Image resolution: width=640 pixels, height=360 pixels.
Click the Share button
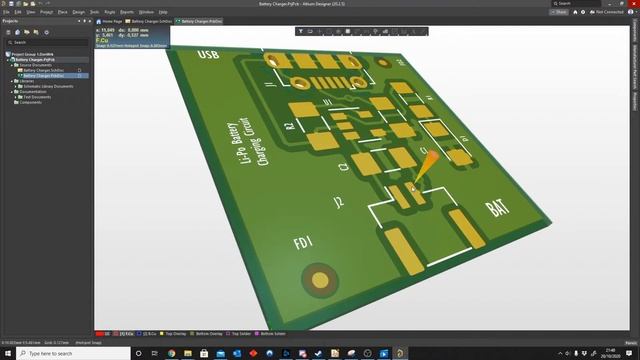[558, 12]
